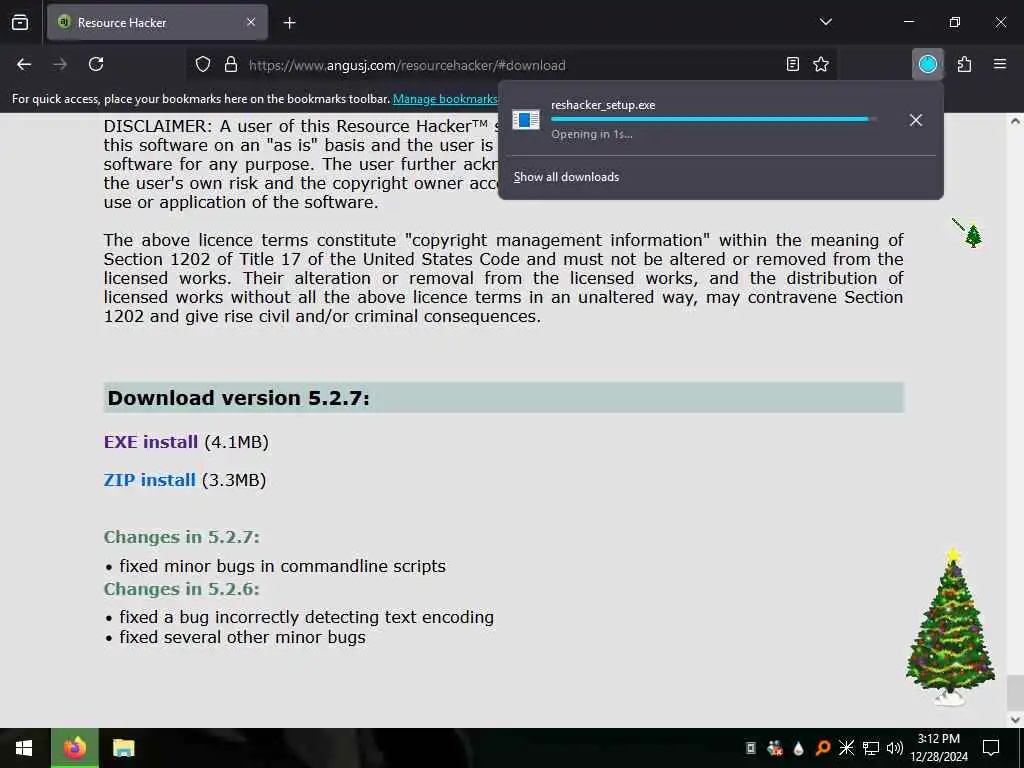
Task: Toggle reader view icon
Action: click(x=793, y=64)
